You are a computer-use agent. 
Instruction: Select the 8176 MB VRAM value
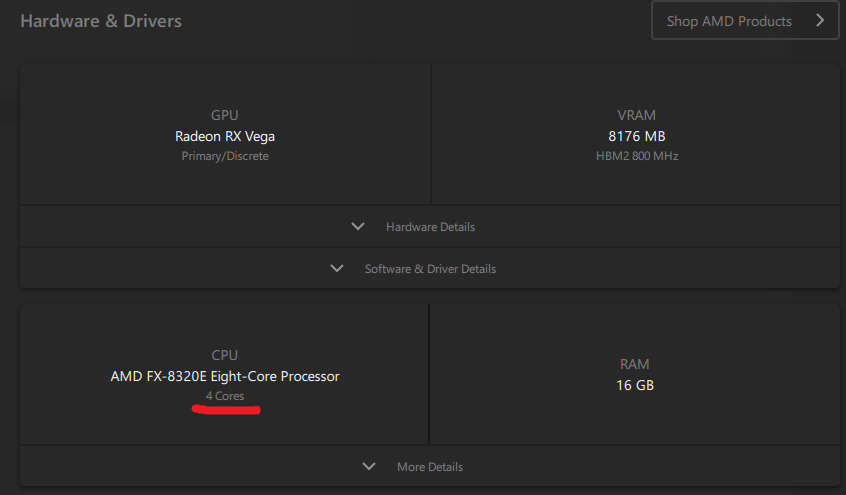(636, 136)
